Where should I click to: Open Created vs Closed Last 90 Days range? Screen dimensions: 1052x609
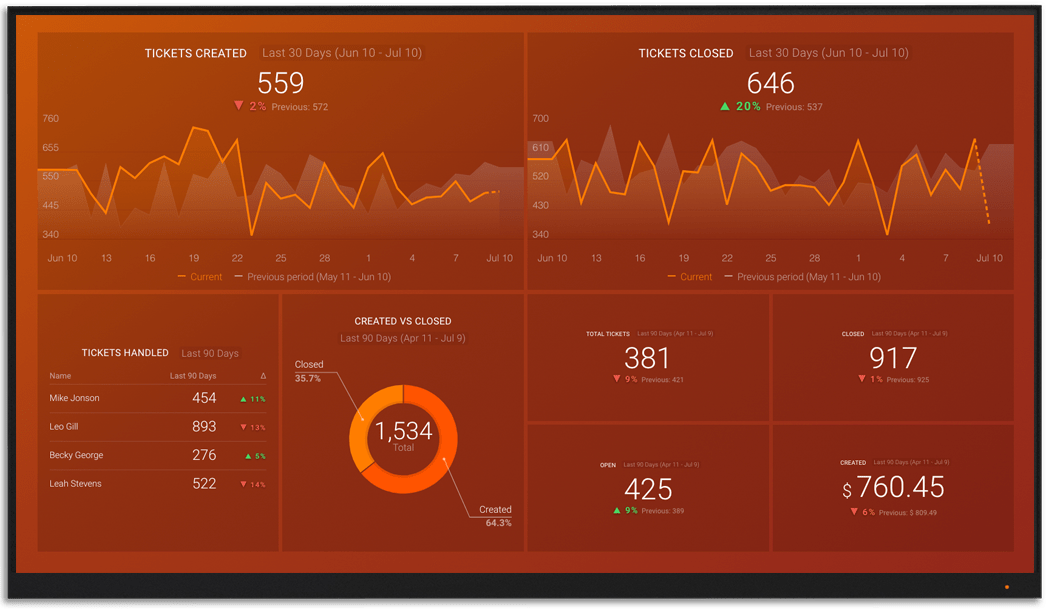[x=402, y=339]
